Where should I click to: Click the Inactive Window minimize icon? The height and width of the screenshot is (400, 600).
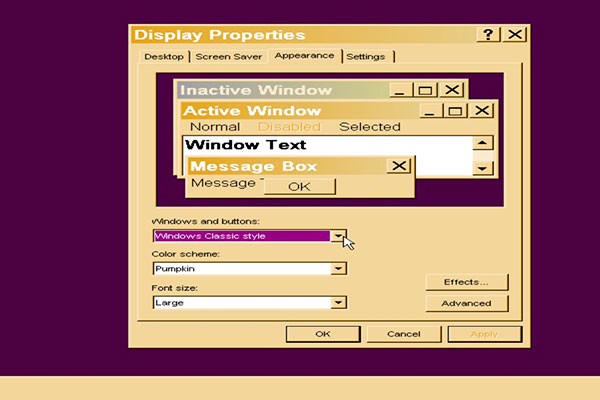click(x=400, y=90)
